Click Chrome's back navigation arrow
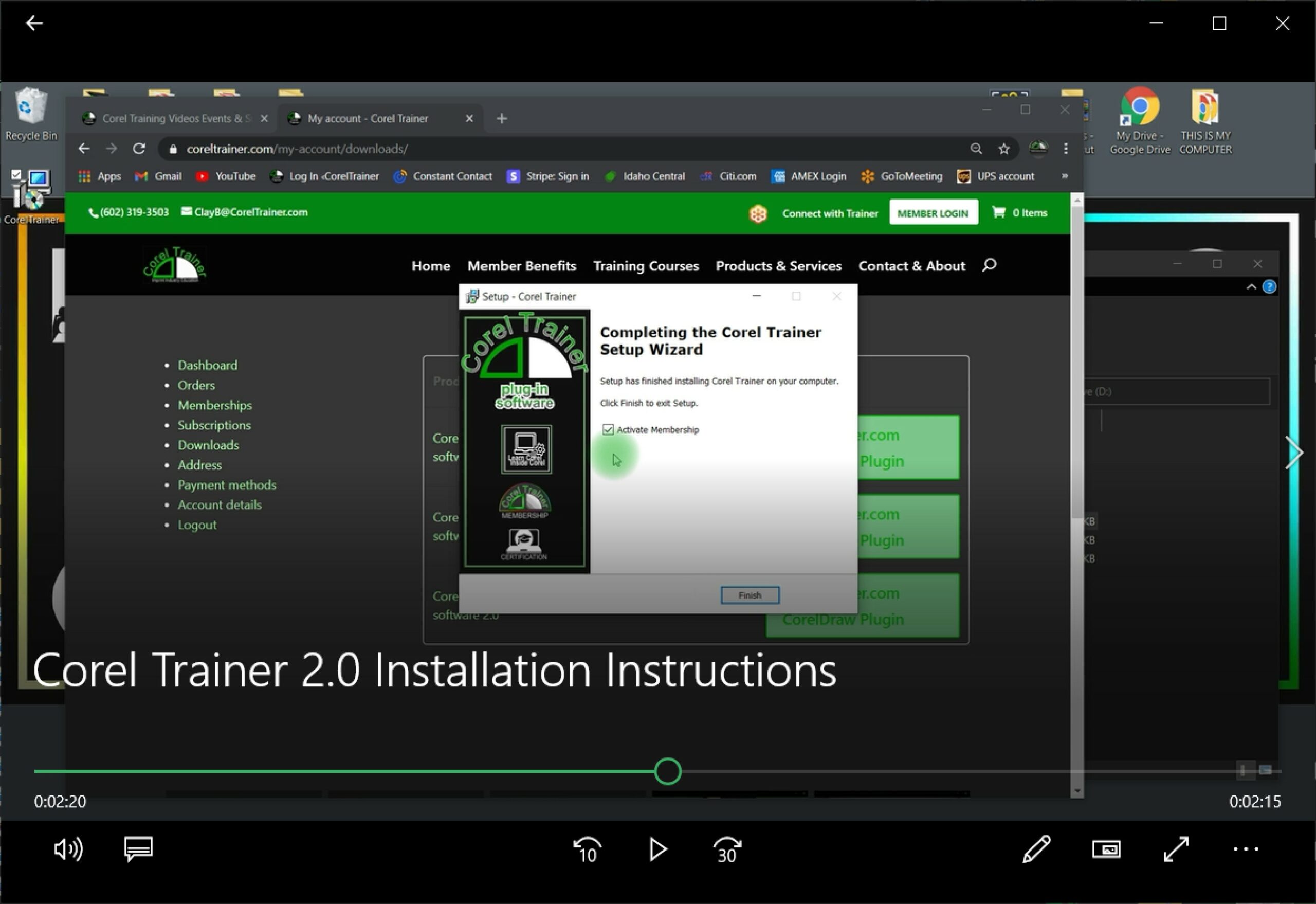The width and height of the screenshot is (1316, 904). point(84,149)
